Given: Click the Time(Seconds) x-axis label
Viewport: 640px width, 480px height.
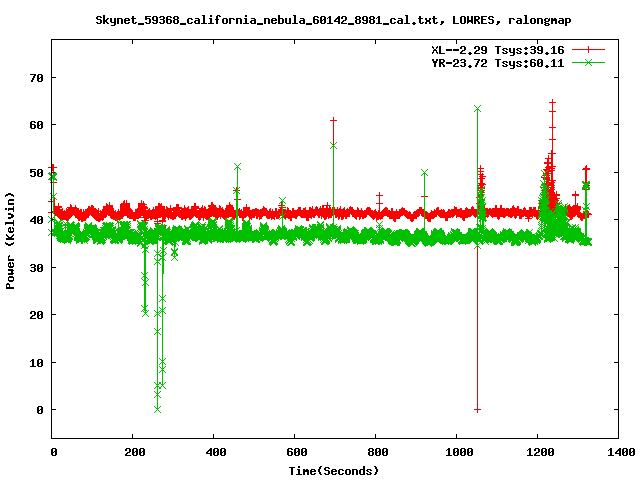Looking at the screenshot, I should click(333, 471).
